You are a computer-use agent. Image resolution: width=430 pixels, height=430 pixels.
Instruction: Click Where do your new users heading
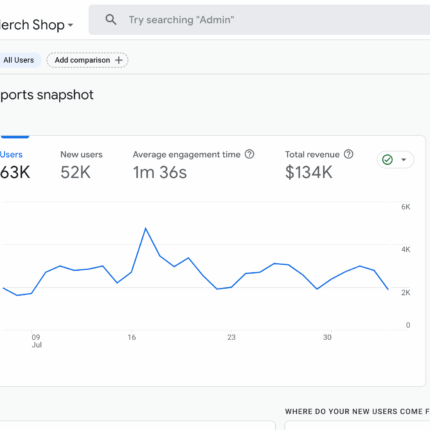[357, 411]
